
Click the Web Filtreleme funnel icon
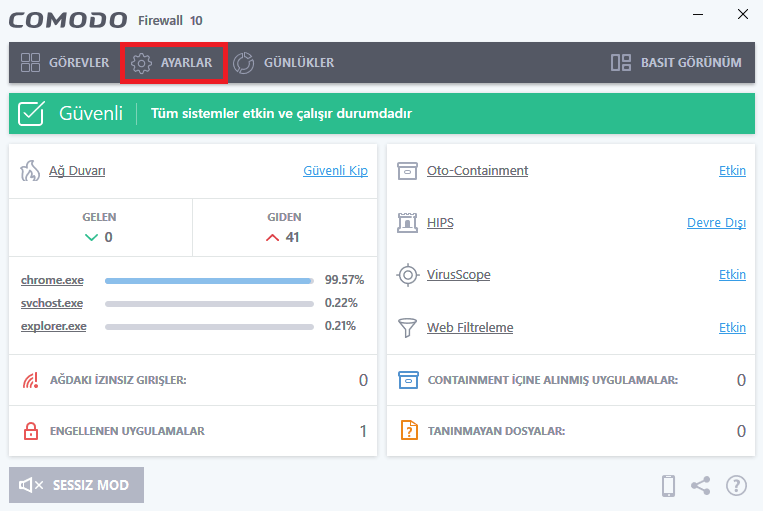click(x=407, y=328)
